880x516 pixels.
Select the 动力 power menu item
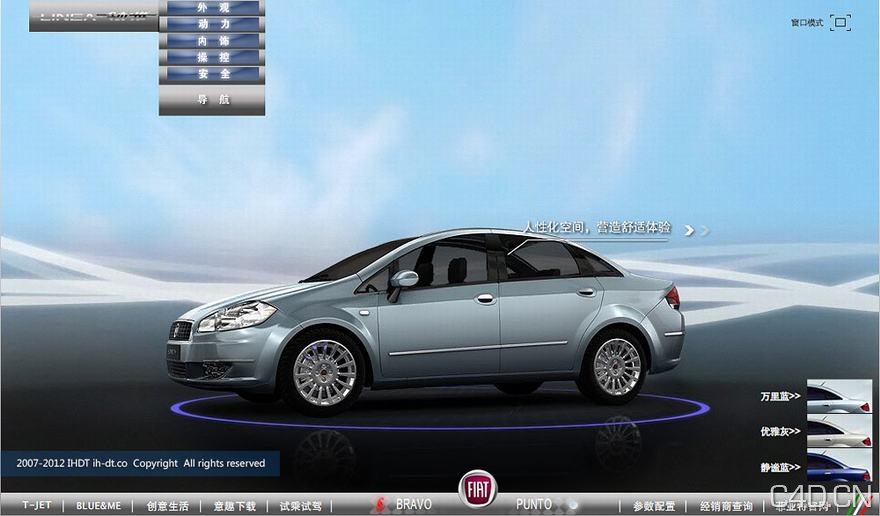tap(212, 24)
